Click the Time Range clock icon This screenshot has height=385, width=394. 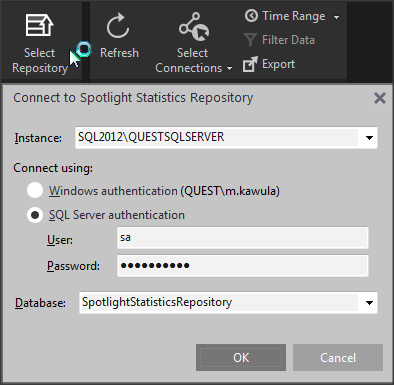pos(251,16)
